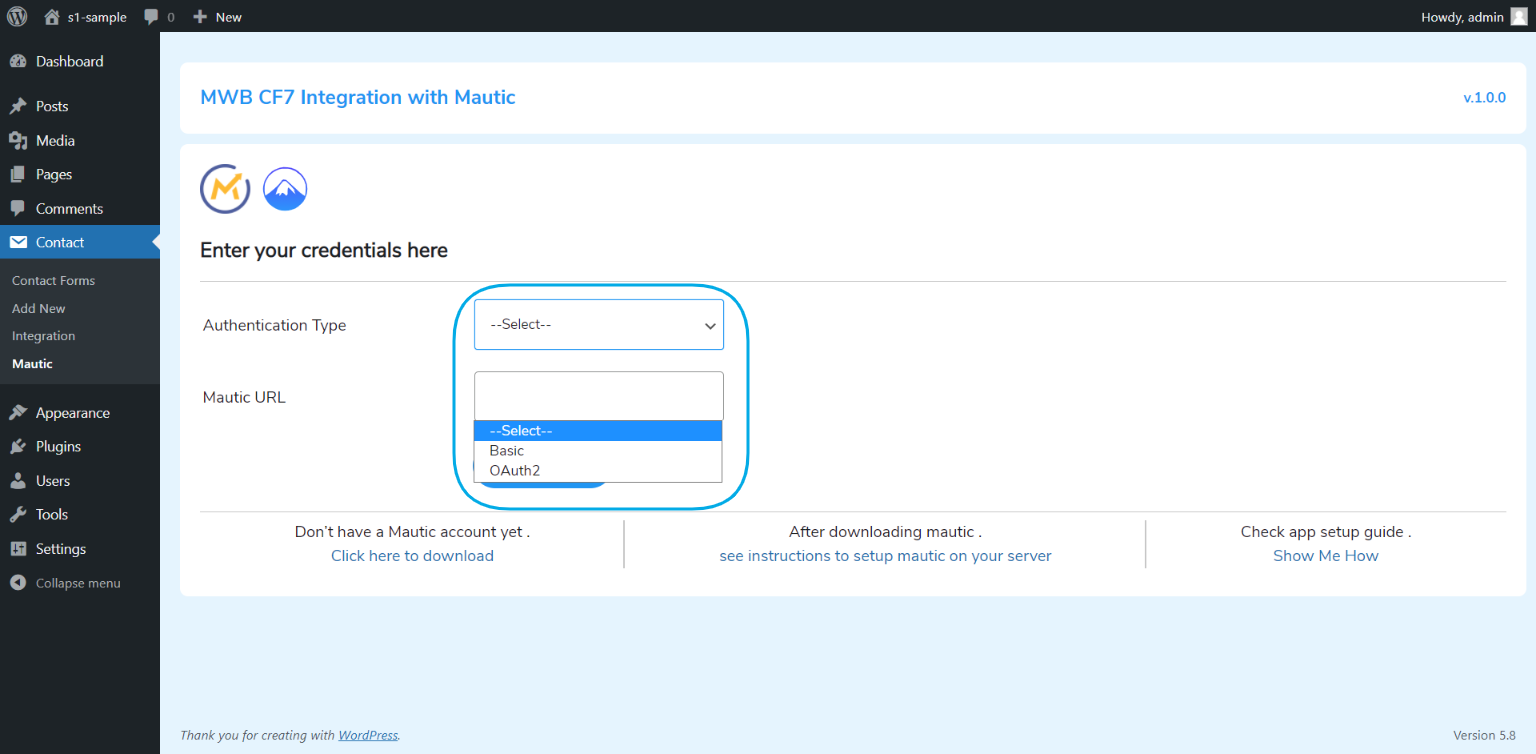
Task: Open instructions to setup mautic link
Action: click(x=885, y=556)
